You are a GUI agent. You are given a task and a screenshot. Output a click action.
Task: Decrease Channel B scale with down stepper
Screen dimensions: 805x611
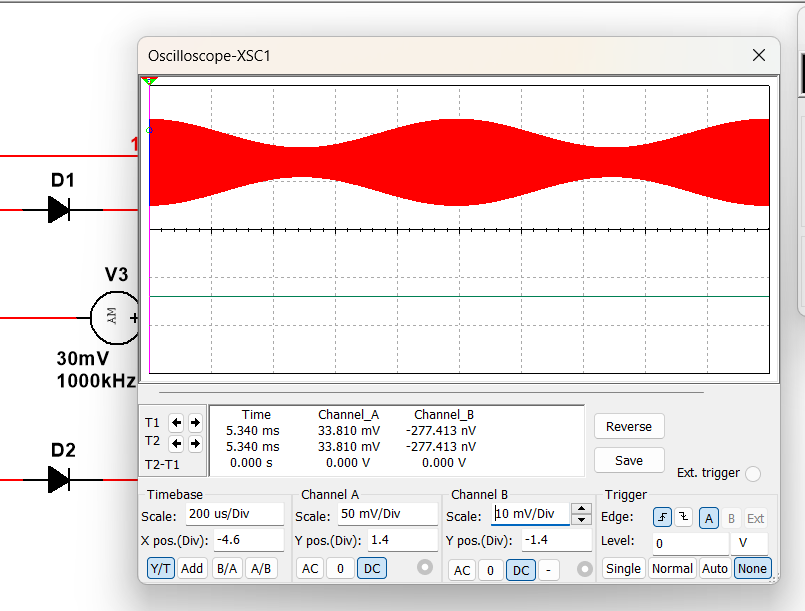tap(581, 519)
